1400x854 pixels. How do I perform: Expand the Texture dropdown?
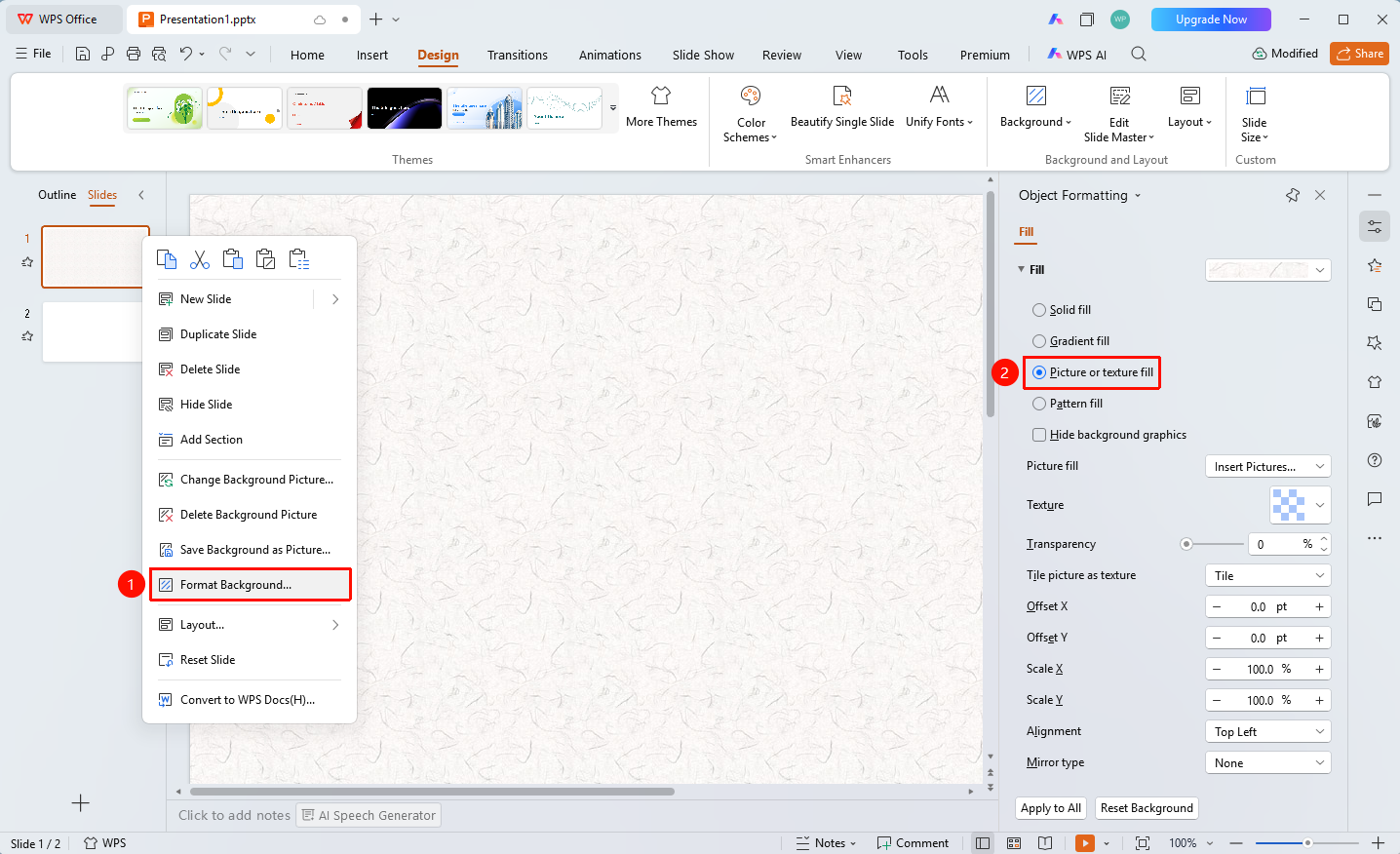(1301, 505)
